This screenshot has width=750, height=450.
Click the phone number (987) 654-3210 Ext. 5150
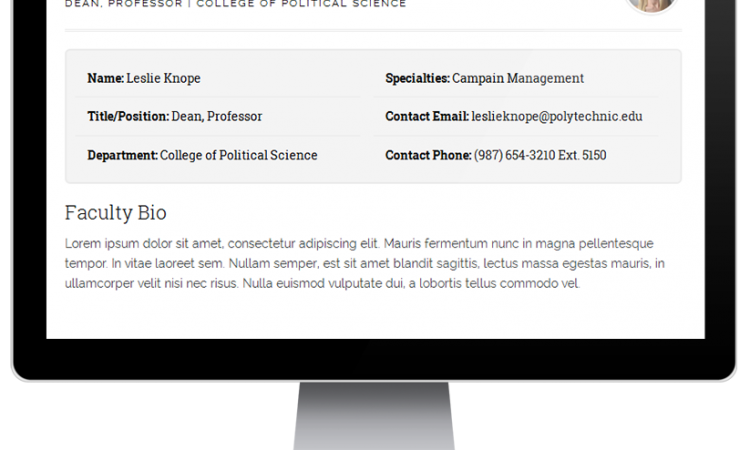tap(540, 156)
